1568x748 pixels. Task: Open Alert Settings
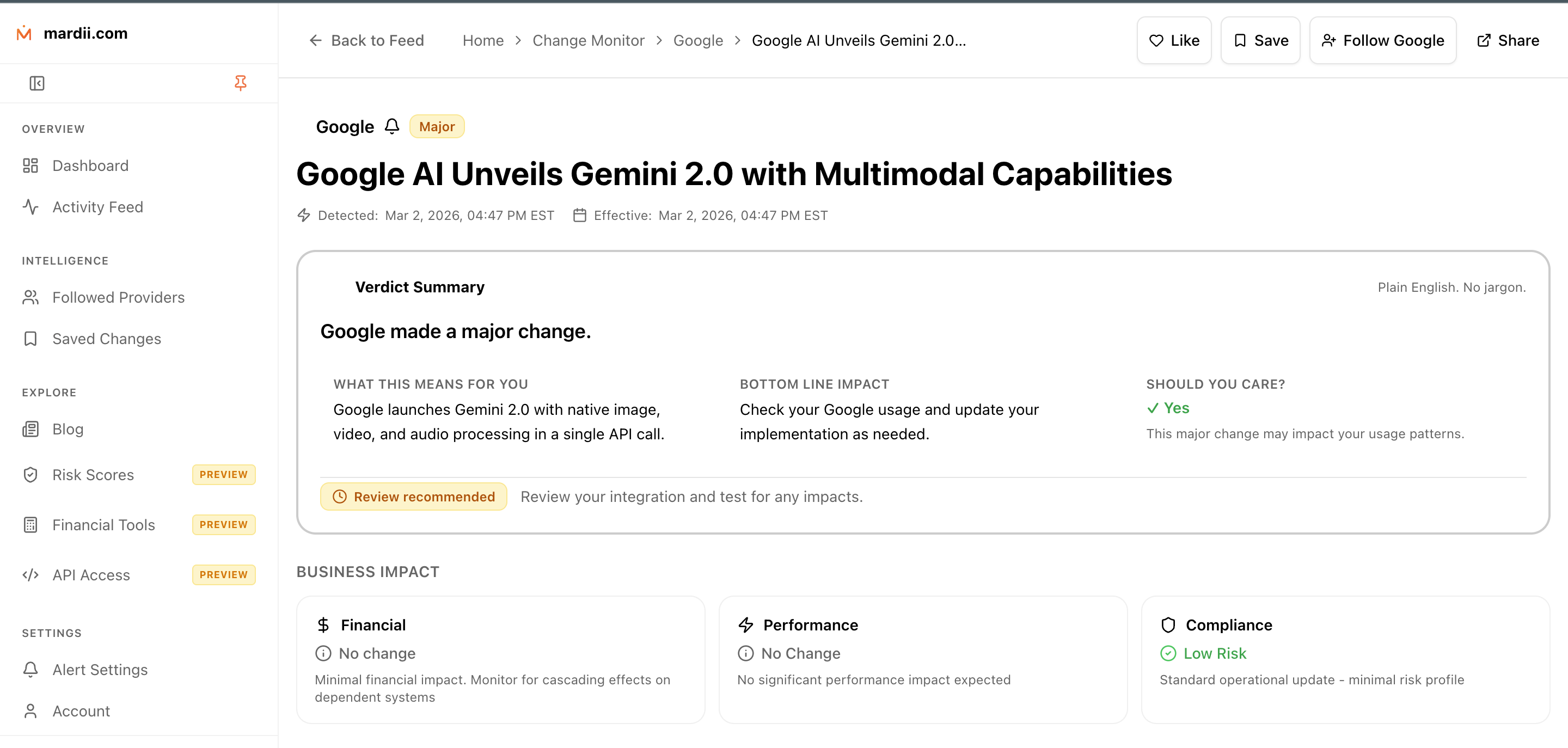tap(99, 670)
